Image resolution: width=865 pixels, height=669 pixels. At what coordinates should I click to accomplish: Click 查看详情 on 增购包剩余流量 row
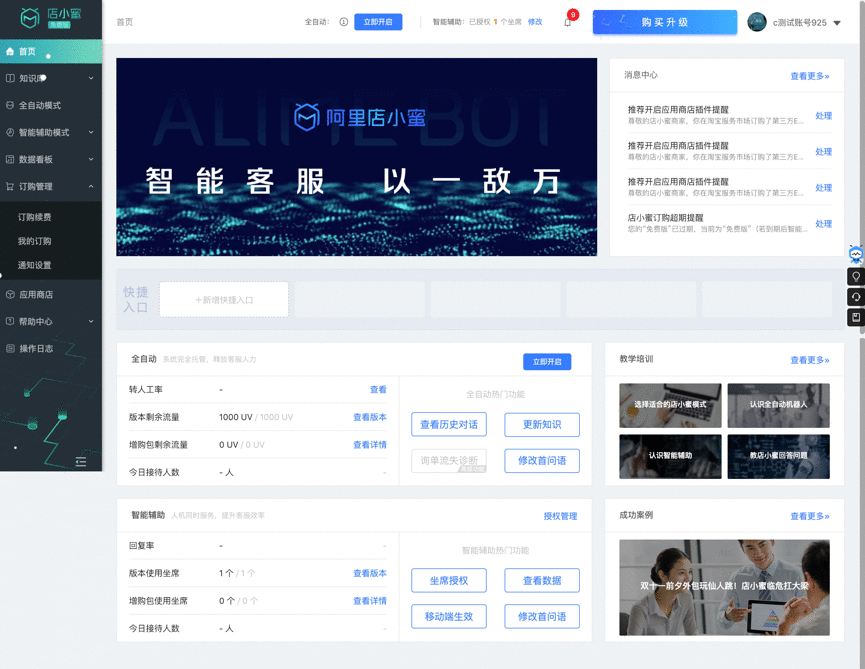point(370,445)
